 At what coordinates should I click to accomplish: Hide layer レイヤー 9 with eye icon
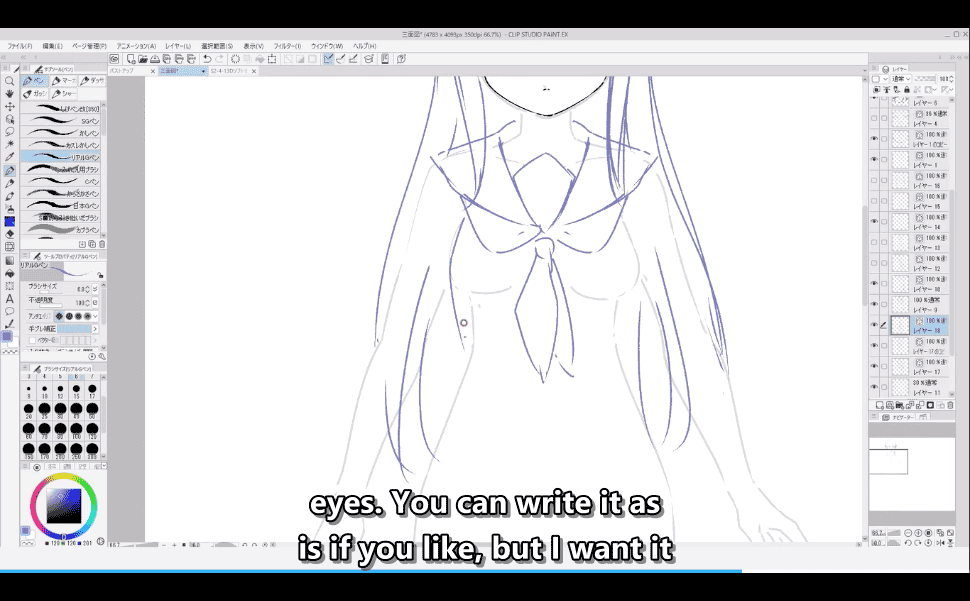[x=874, y=304]
